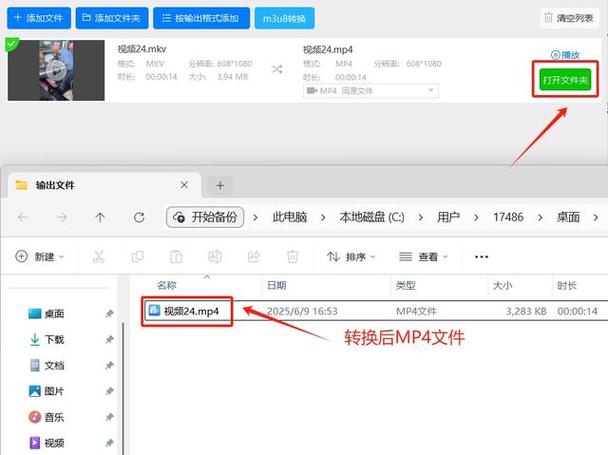
Task: Click the shuffle convert icon between files
Action: click(277, 69)
